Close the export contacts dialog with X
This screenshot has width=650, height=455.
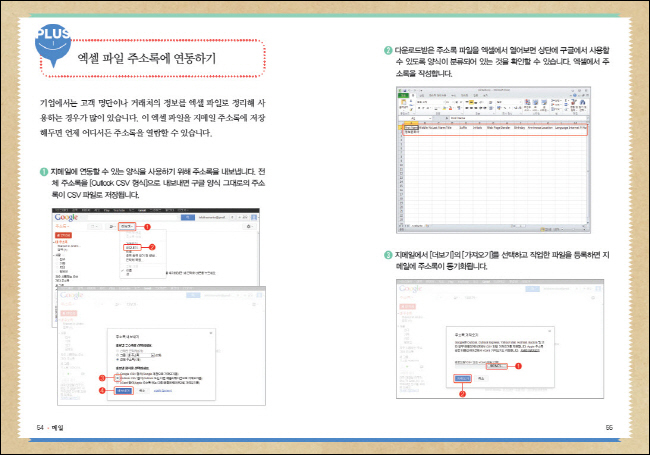click(x=209, y=330)
